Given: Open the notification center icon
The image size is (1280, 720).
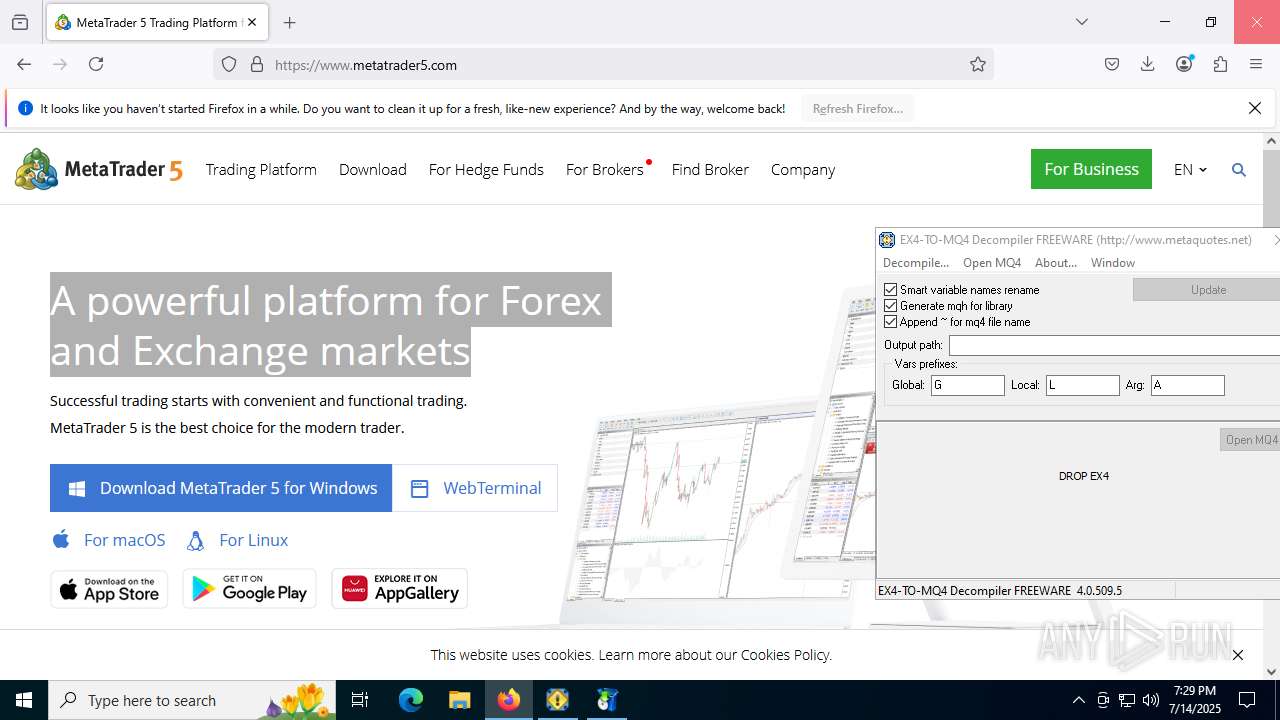Looking at the screenshot, I should pyautogui.click(x=1247, y=700).
